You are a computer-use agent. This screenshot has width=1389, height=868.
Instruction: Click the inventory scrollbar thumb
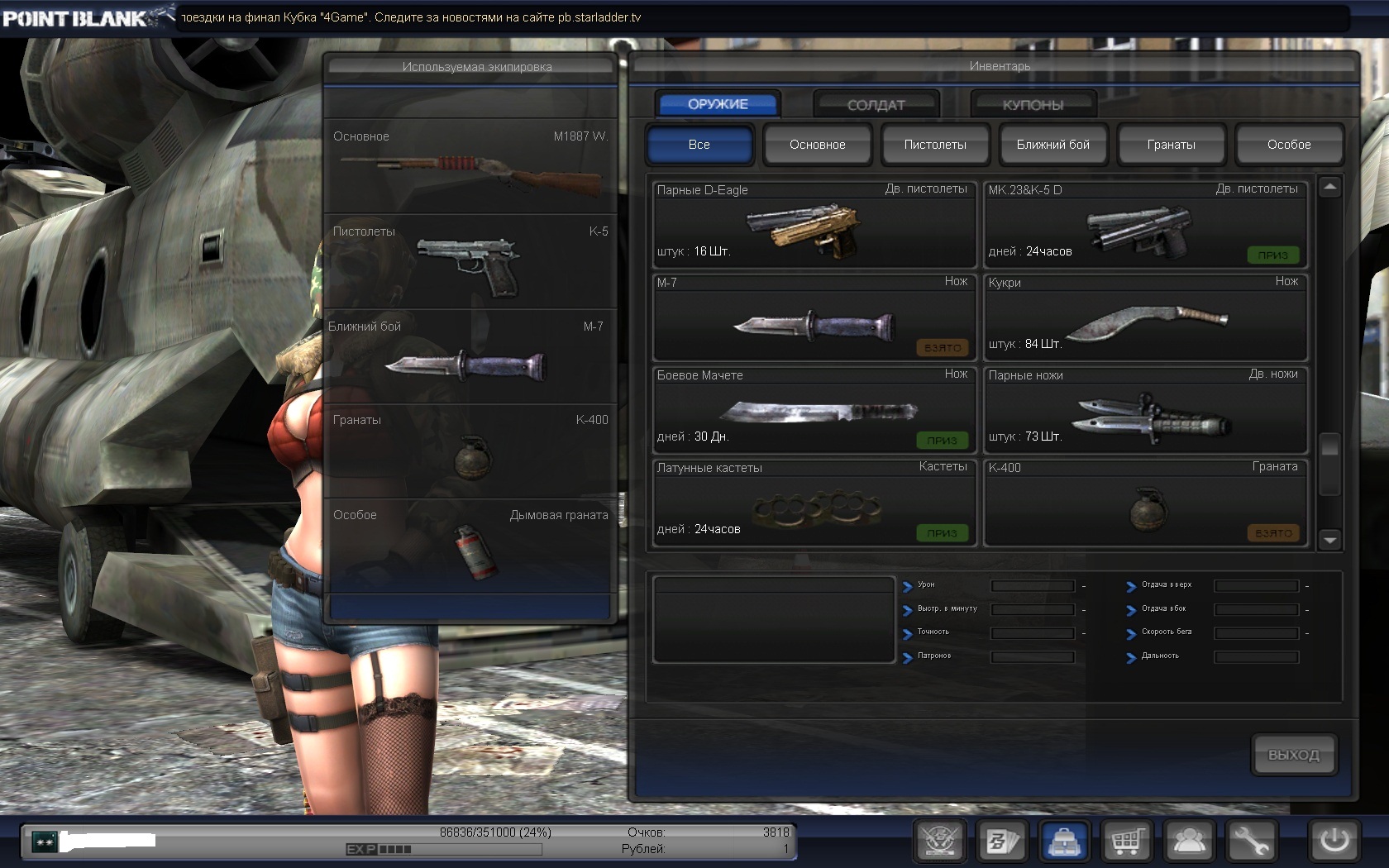[x=1329, y=464]
